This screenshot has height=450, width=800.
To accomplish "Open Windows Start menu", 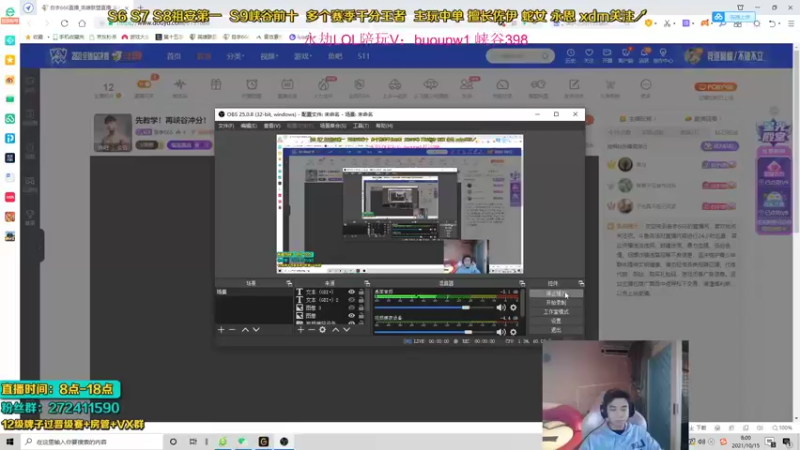I will click(10, 441).
